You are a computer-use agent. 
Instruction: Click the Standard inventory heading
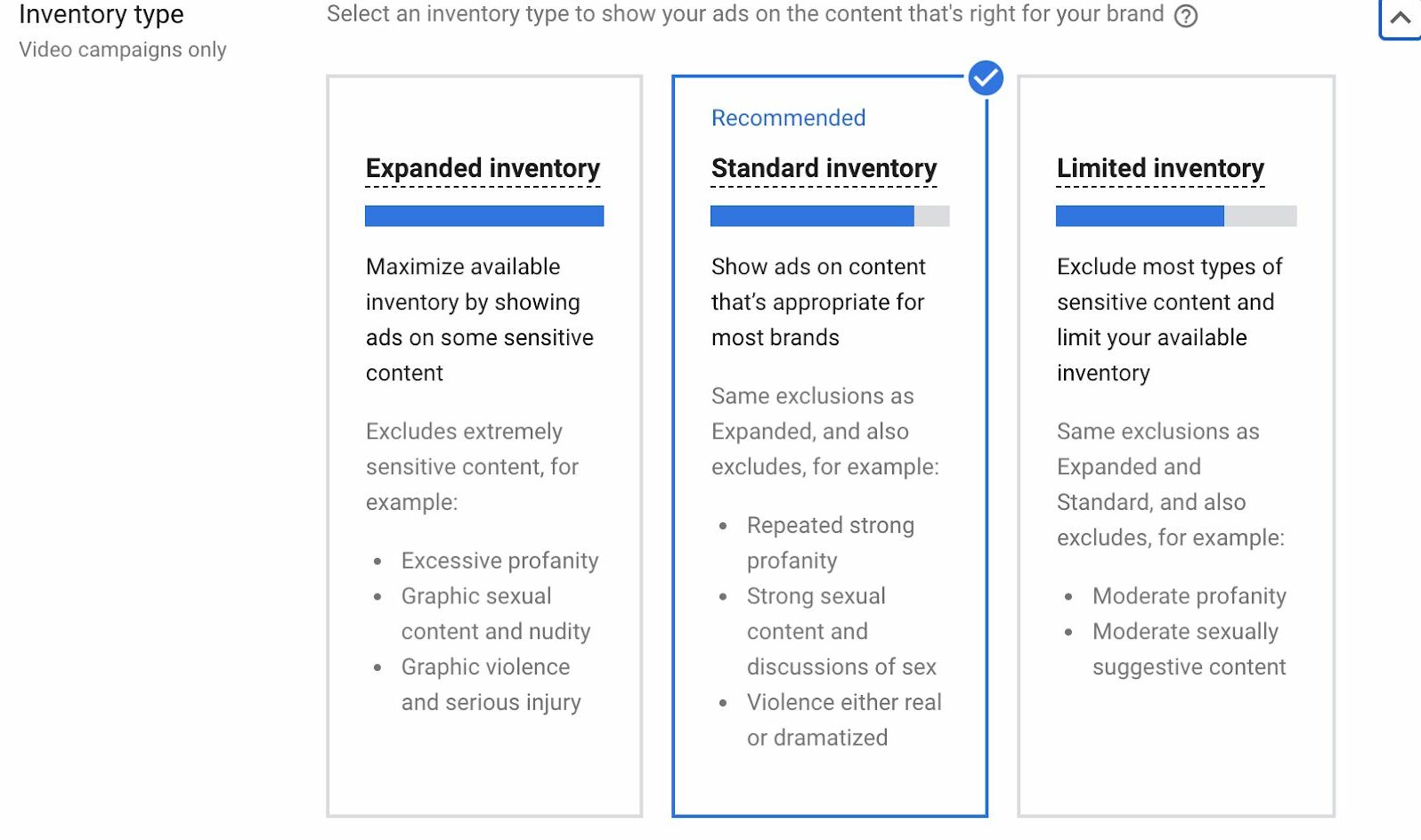click(x=824, y=168)
